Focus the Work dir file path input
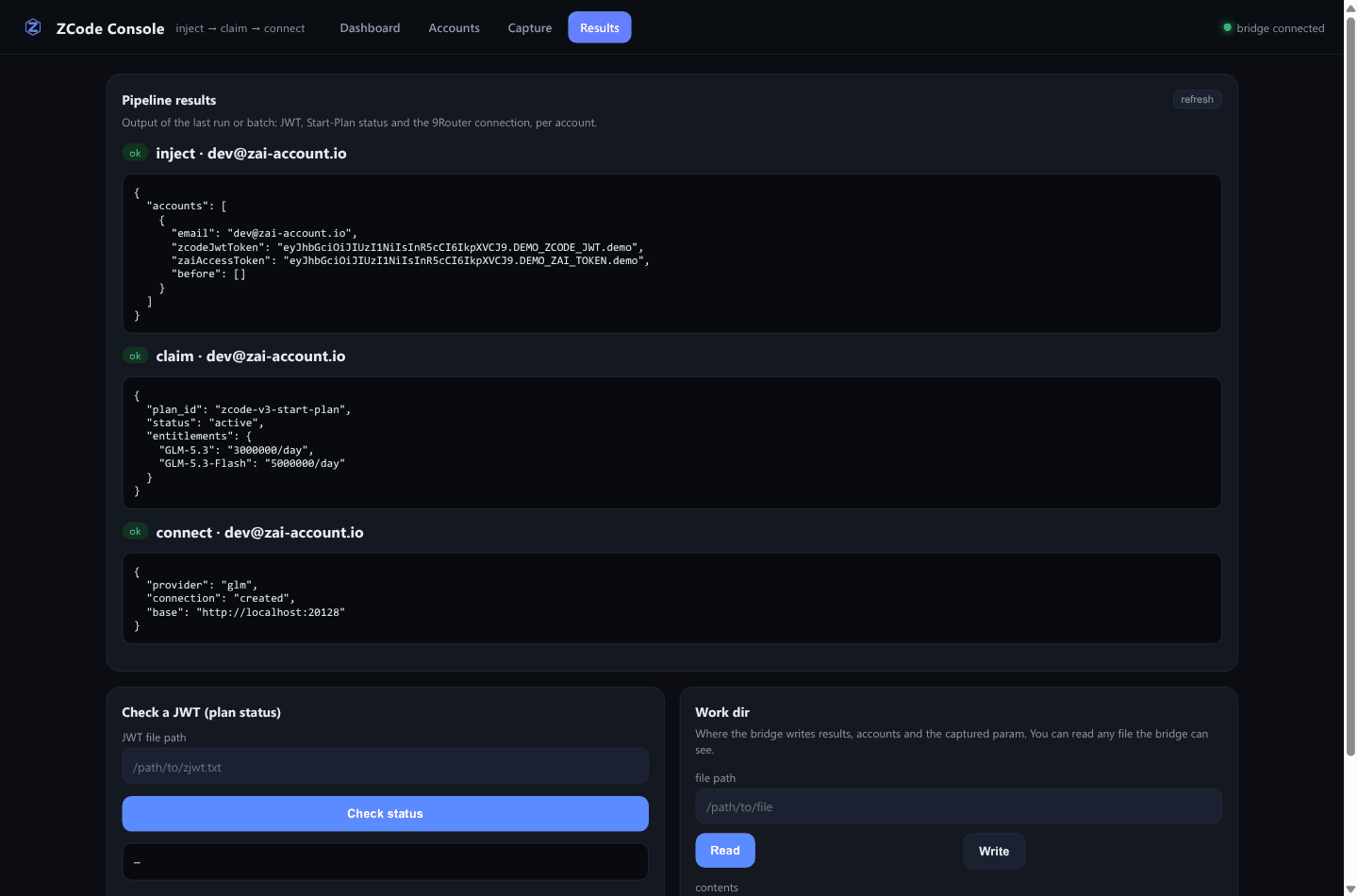The width and height of the screenshot is (1358, 896). [958, 805]
